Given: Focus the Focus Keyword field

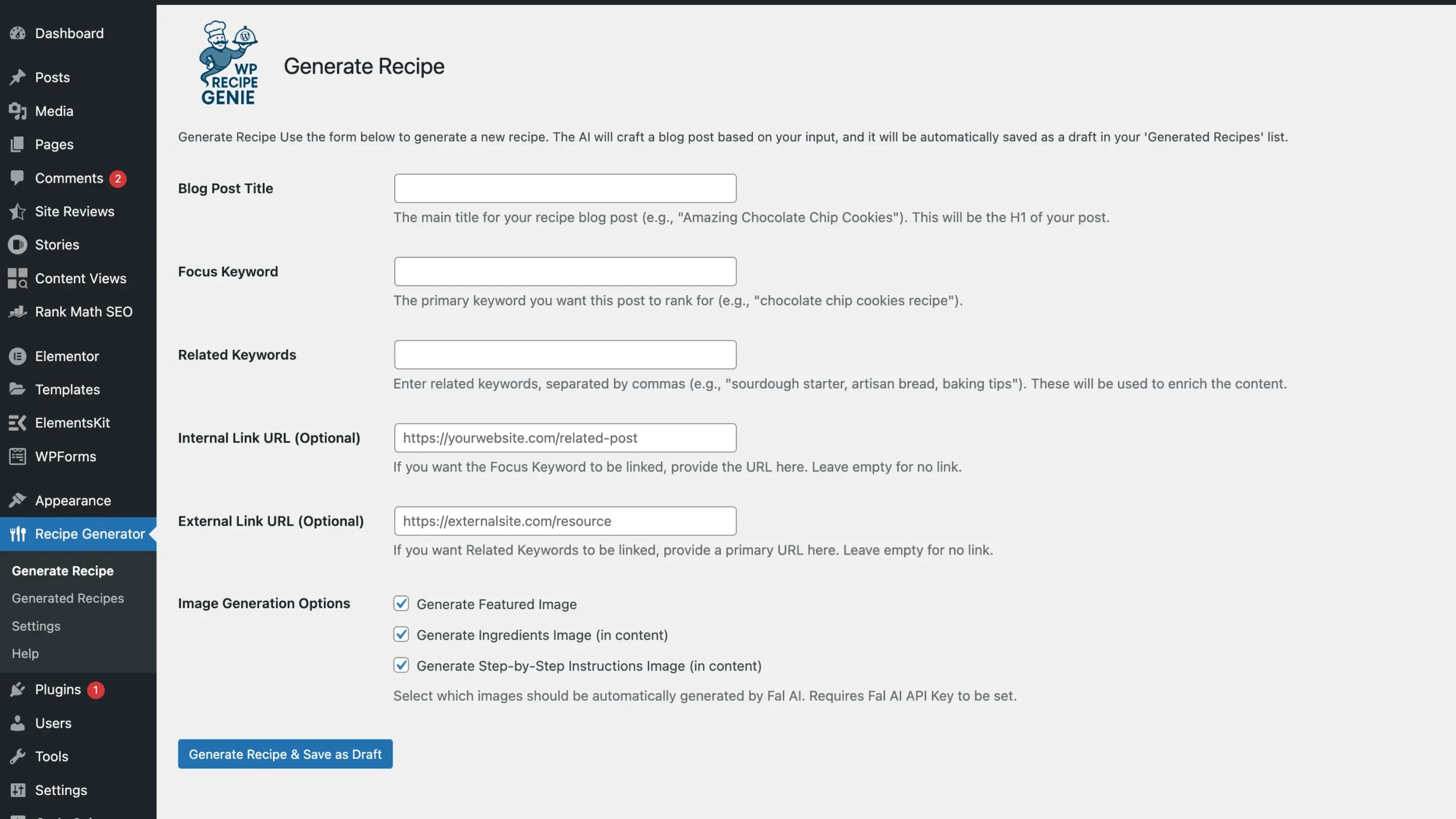Looking at the screenshot, I should [x=565, y=271].
